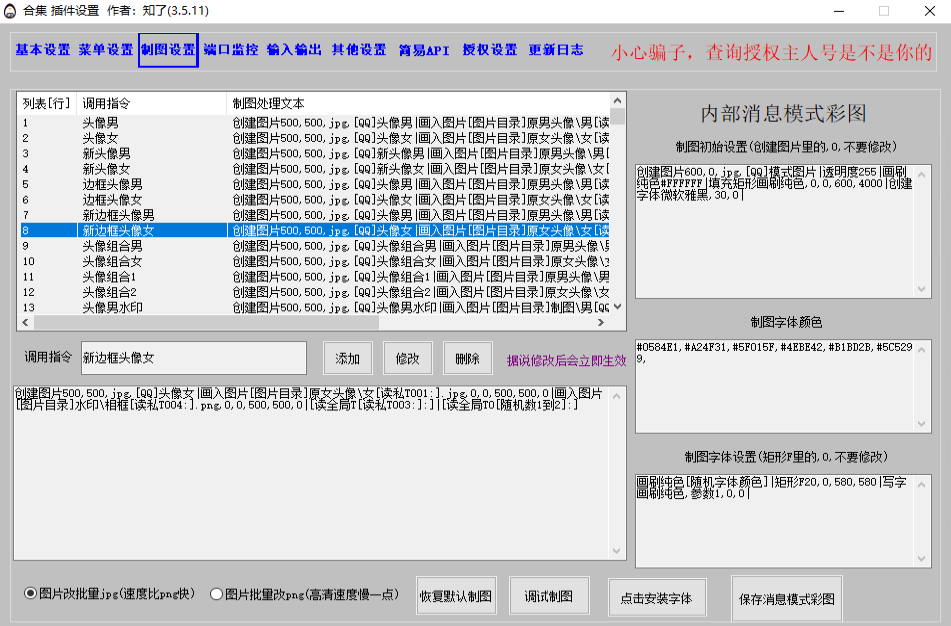Open the 简易API tab
Viewport: 951px width, 626px height.
point(424,50)
